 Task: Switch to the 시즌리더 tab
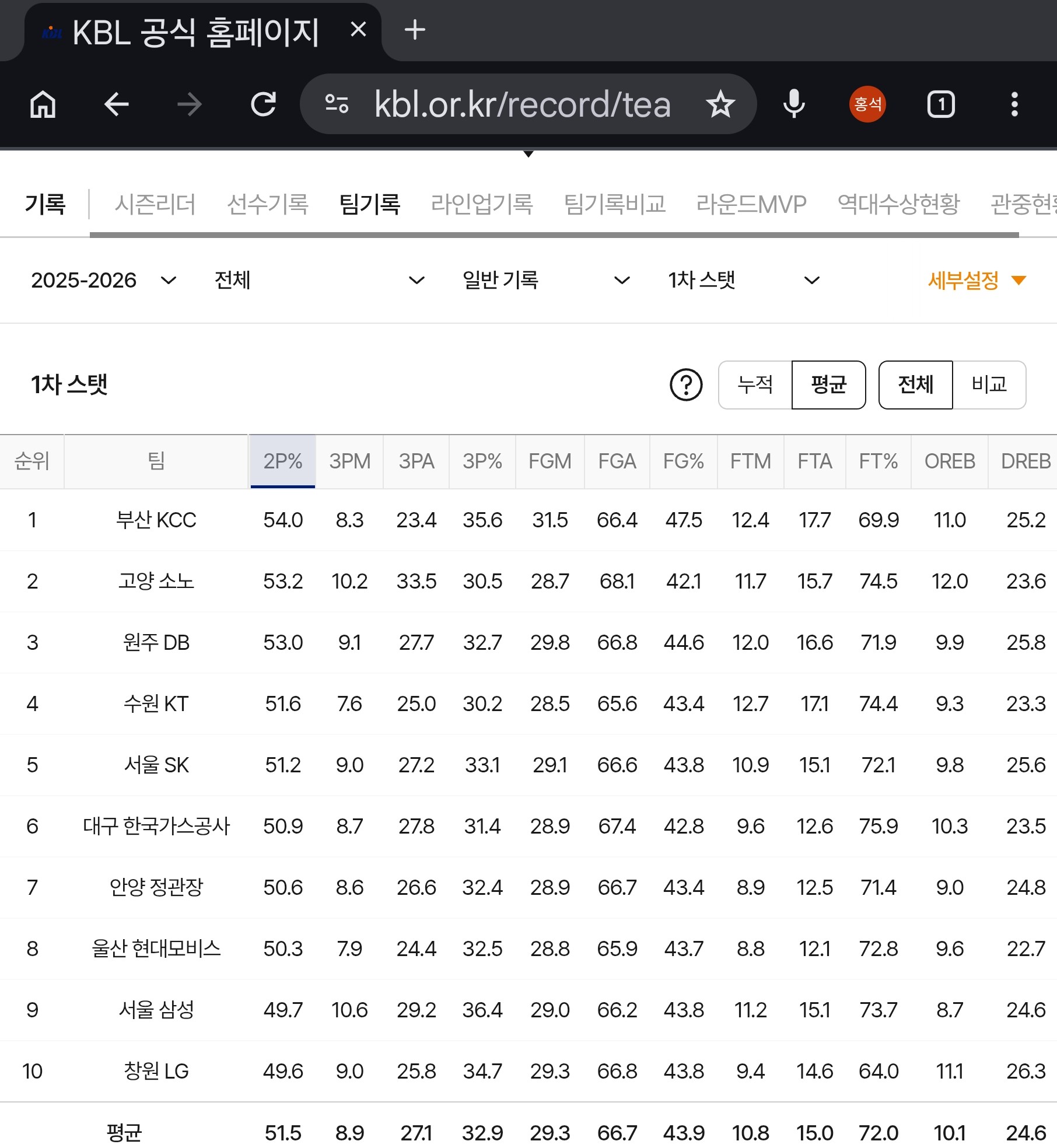(x=155, y=204)
